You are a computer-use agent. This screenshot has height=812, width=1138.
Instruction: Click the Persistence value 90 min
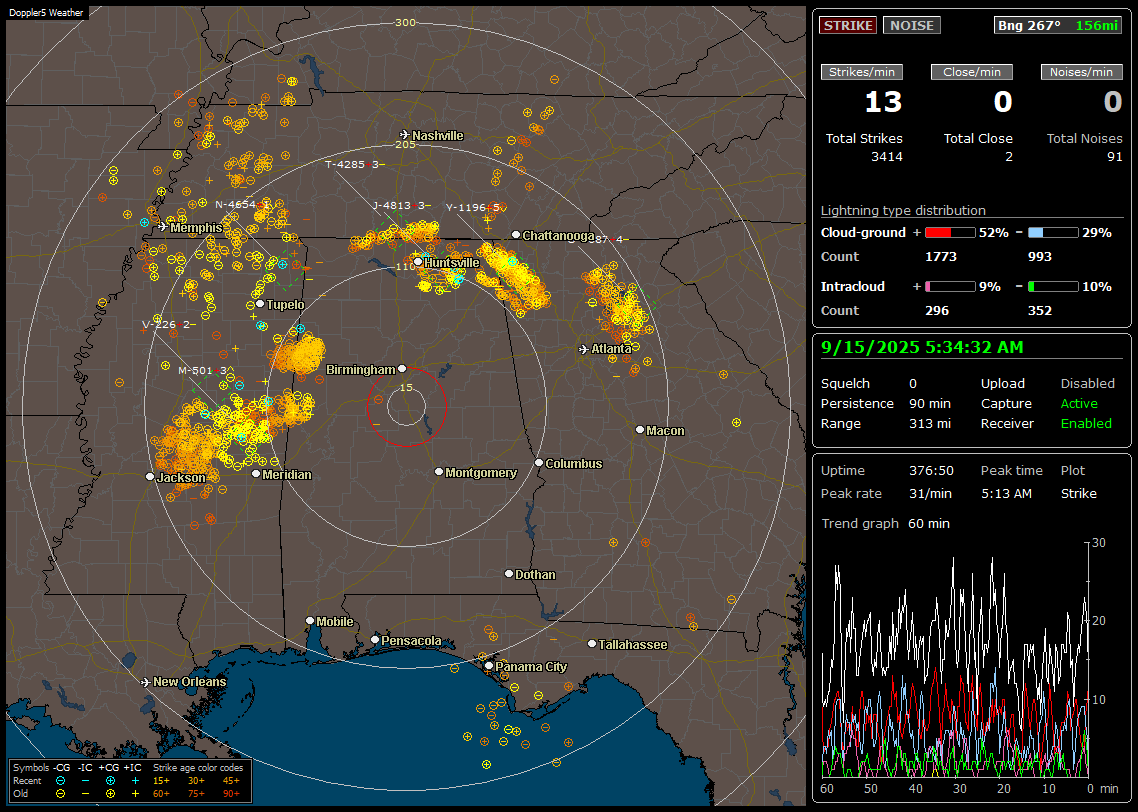tap(930, 403)
